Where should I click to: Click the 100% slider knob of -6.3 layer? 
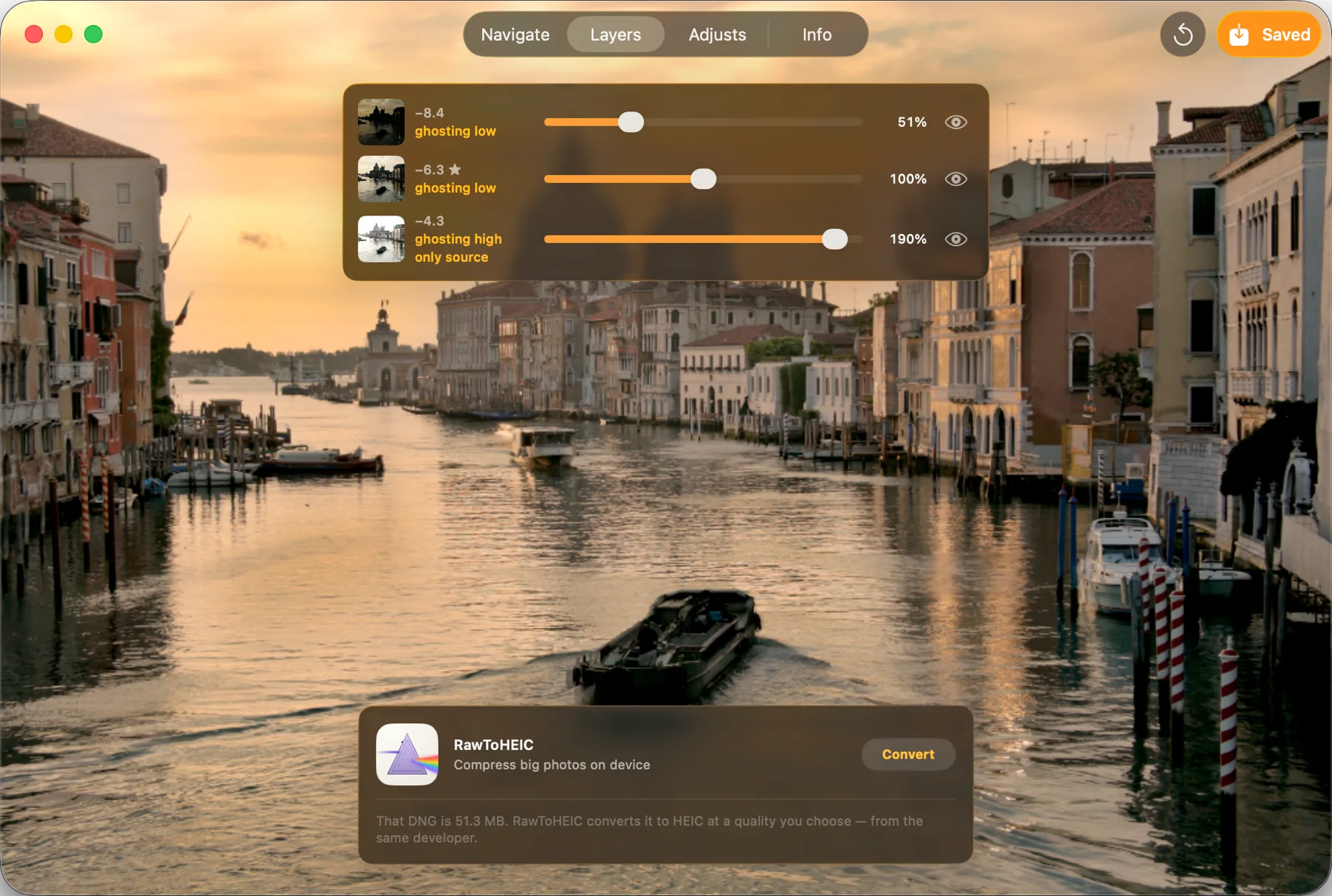703,179
